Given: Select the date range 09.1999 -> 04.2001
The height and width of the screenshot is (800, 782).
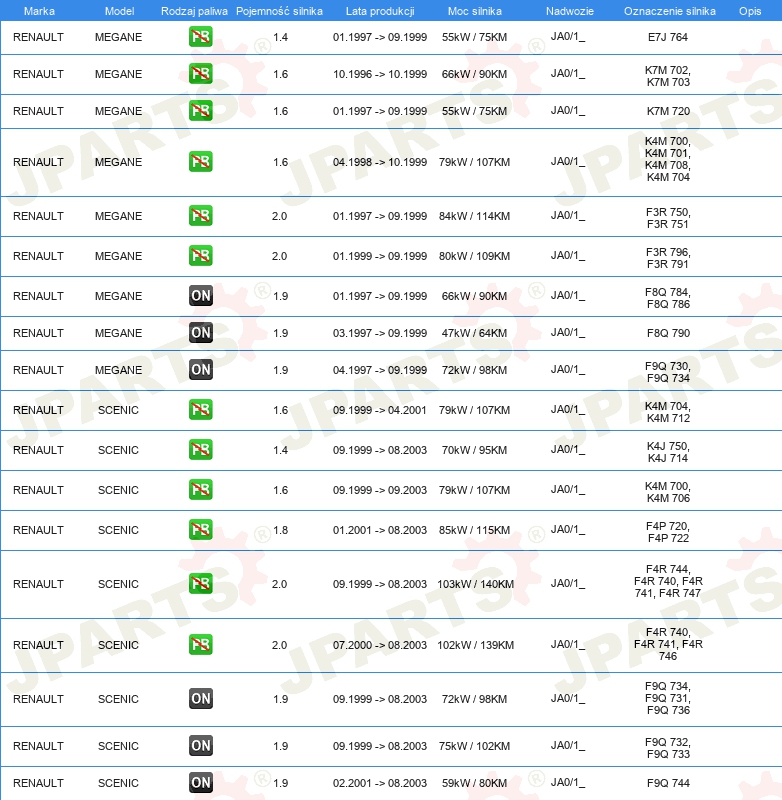Looking at the screenshot, I should 380,410.
